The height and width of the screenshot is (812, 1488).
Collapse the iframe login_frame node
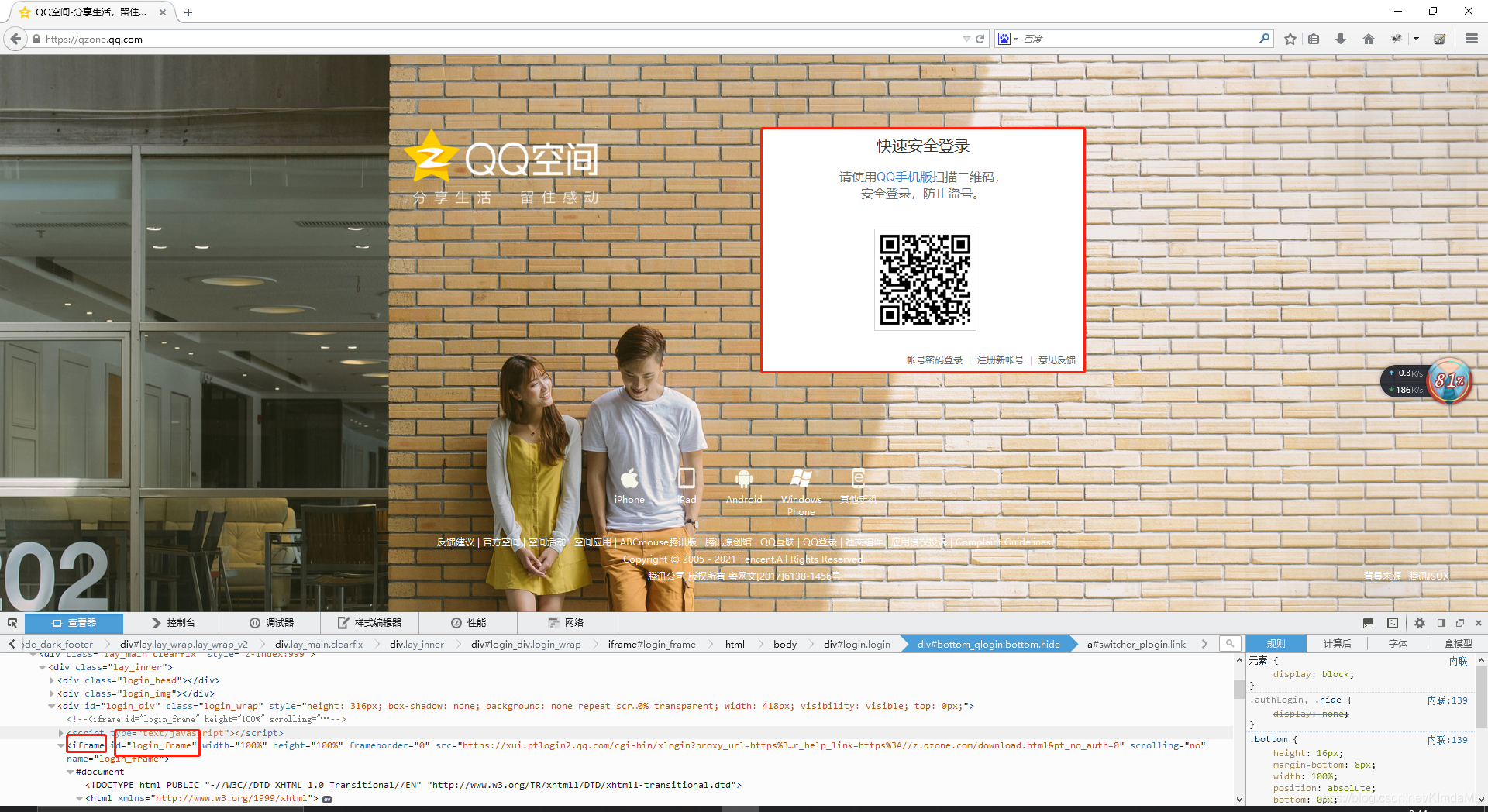point(61,745)
